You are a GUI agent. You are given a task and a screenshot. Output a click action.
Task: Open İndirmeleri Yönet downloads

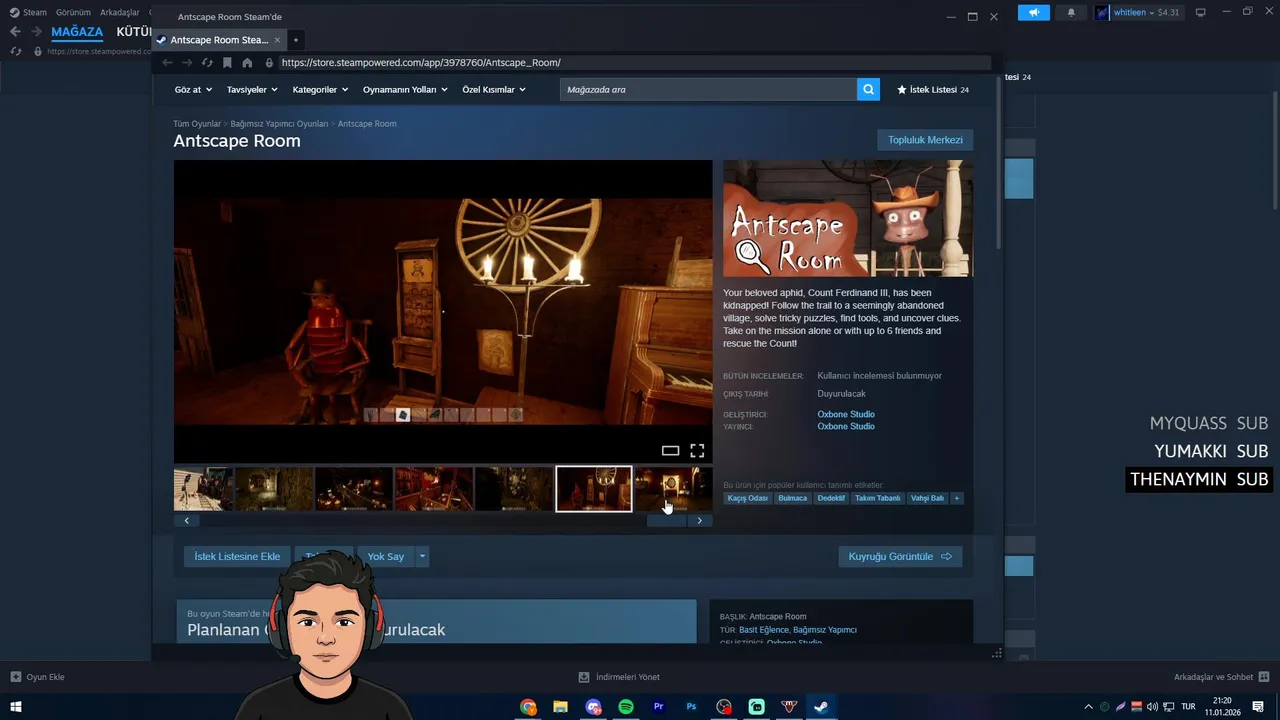tap(619, 677)
